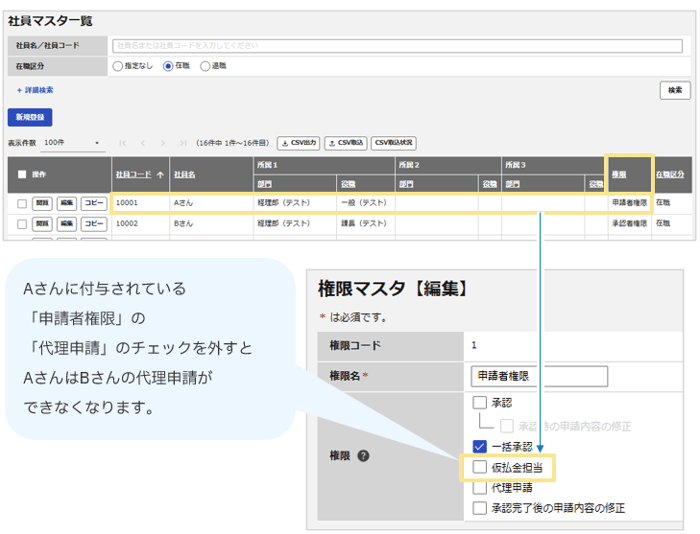Click 一般(テスト) cell in Aさん row

[364, 203]
